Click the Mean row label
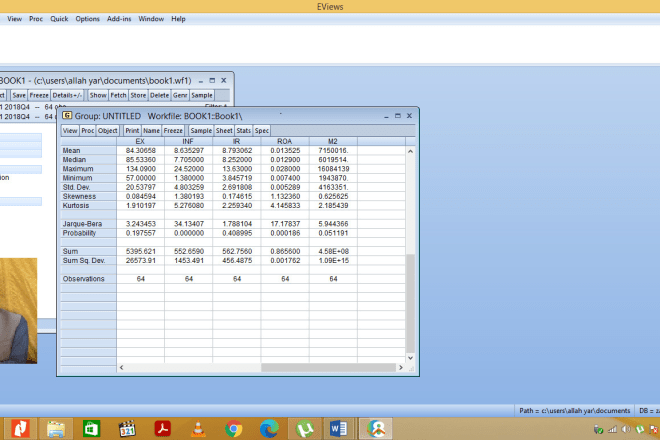The image size is (660, 440). coord(88,151)
